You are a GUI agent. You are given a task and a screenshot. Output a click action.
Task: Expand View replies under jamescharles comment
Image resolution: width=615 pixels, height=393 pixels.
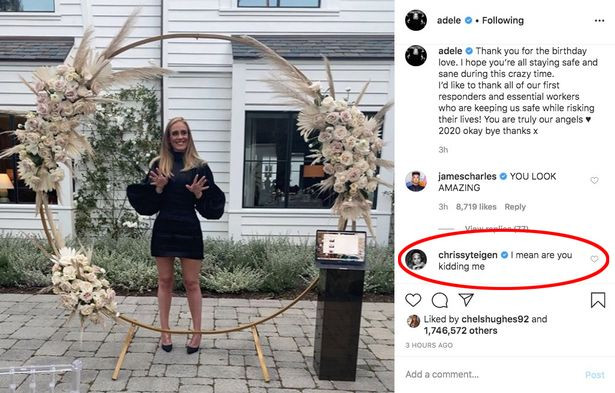[496, 228]
